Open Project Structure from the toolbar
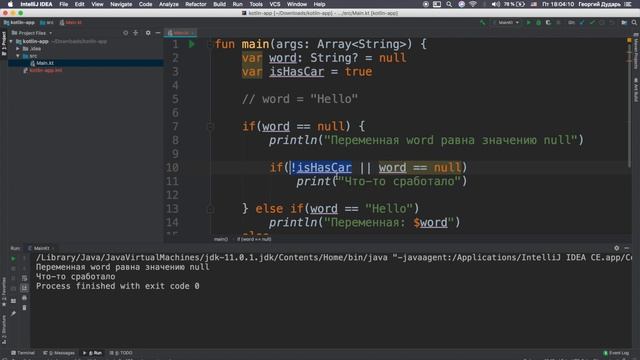Image resolution: width=640 pixels, height=360 pixels. tap(624, 22)
